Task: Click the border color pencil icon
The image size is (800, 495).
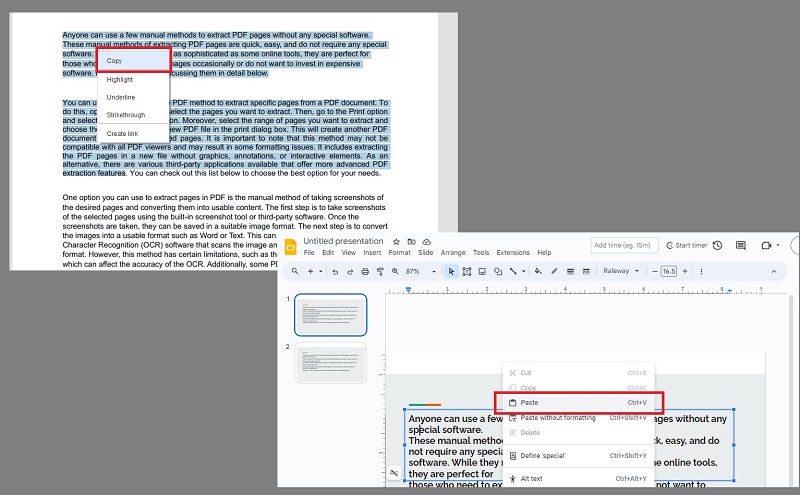Action: click(x=554, y=271)
